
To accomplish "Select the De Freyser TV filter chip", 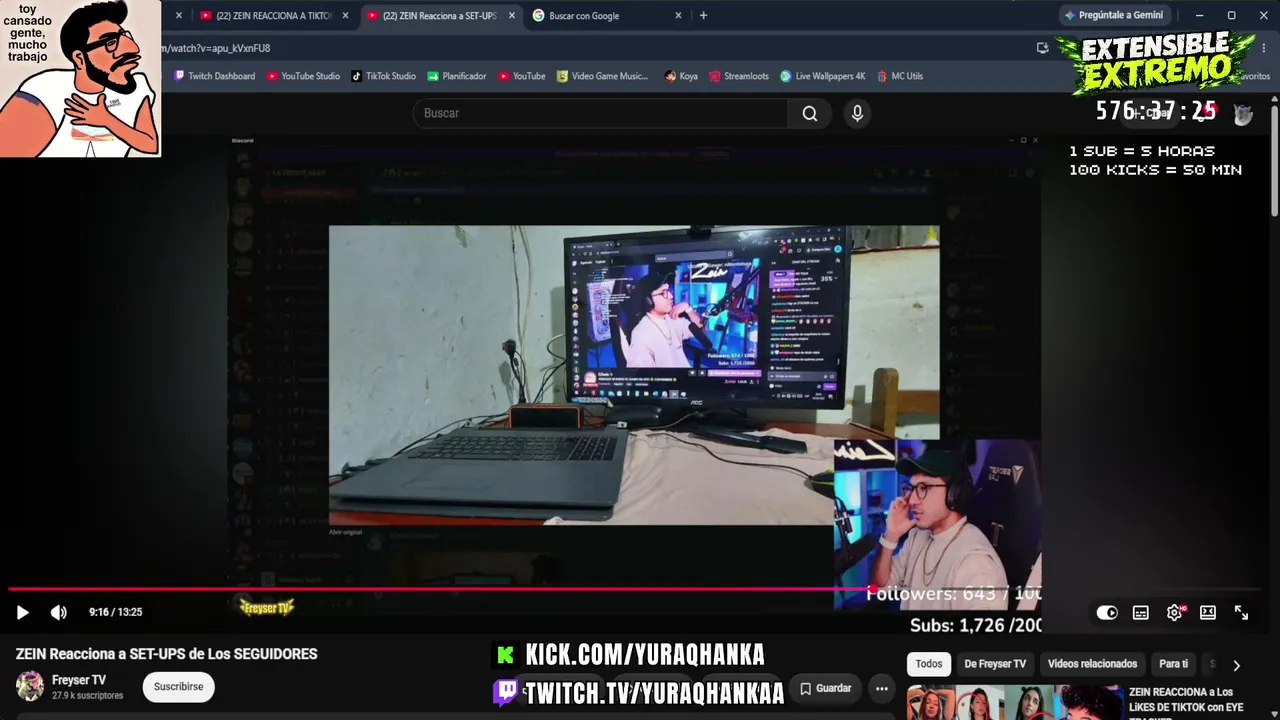I will point(995,664).
